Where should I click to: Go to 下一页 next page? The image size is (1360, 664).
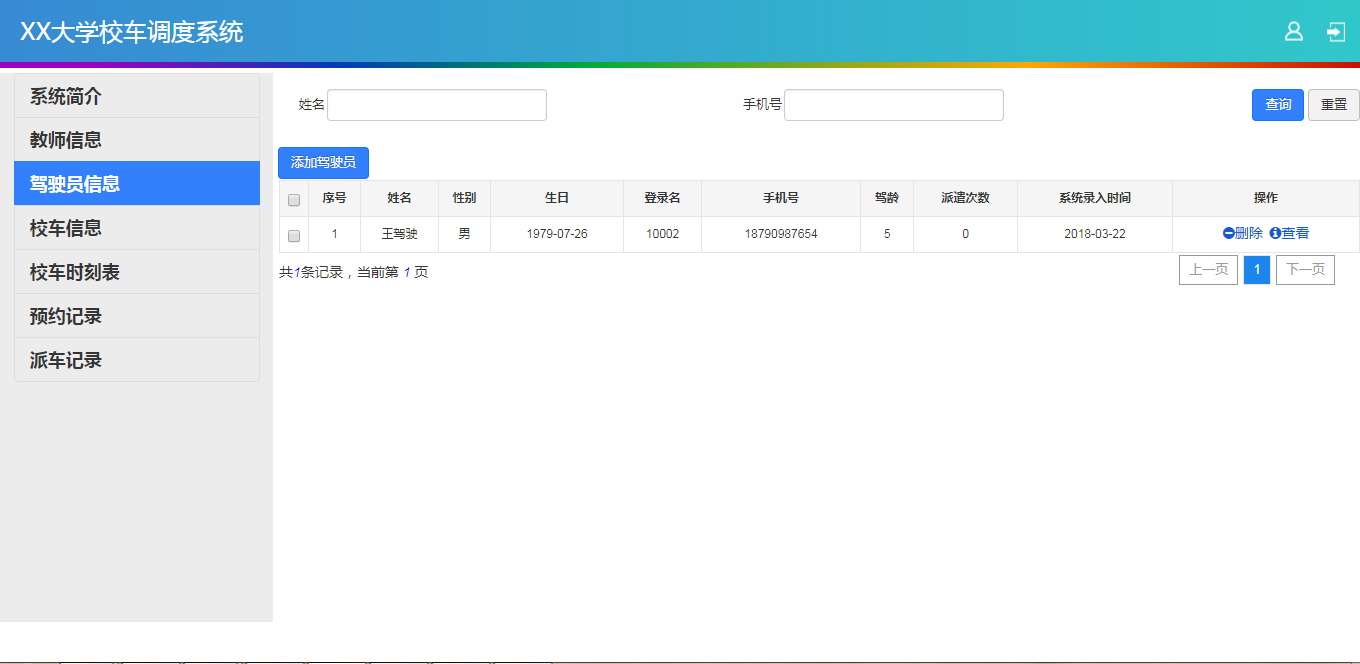coord(1305,270)
